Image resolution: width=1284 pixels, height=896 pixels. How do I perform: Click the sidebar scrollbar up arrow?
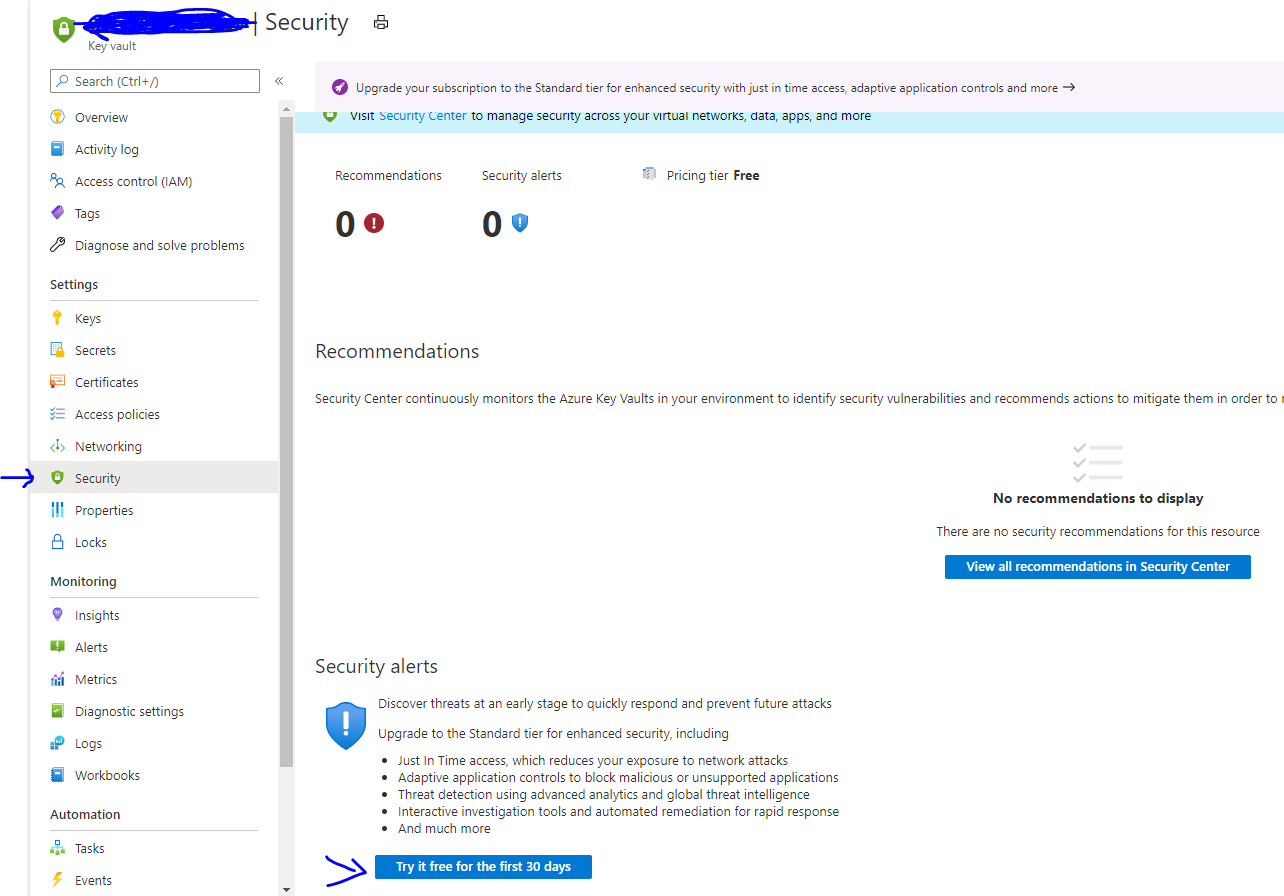point(287,108)
